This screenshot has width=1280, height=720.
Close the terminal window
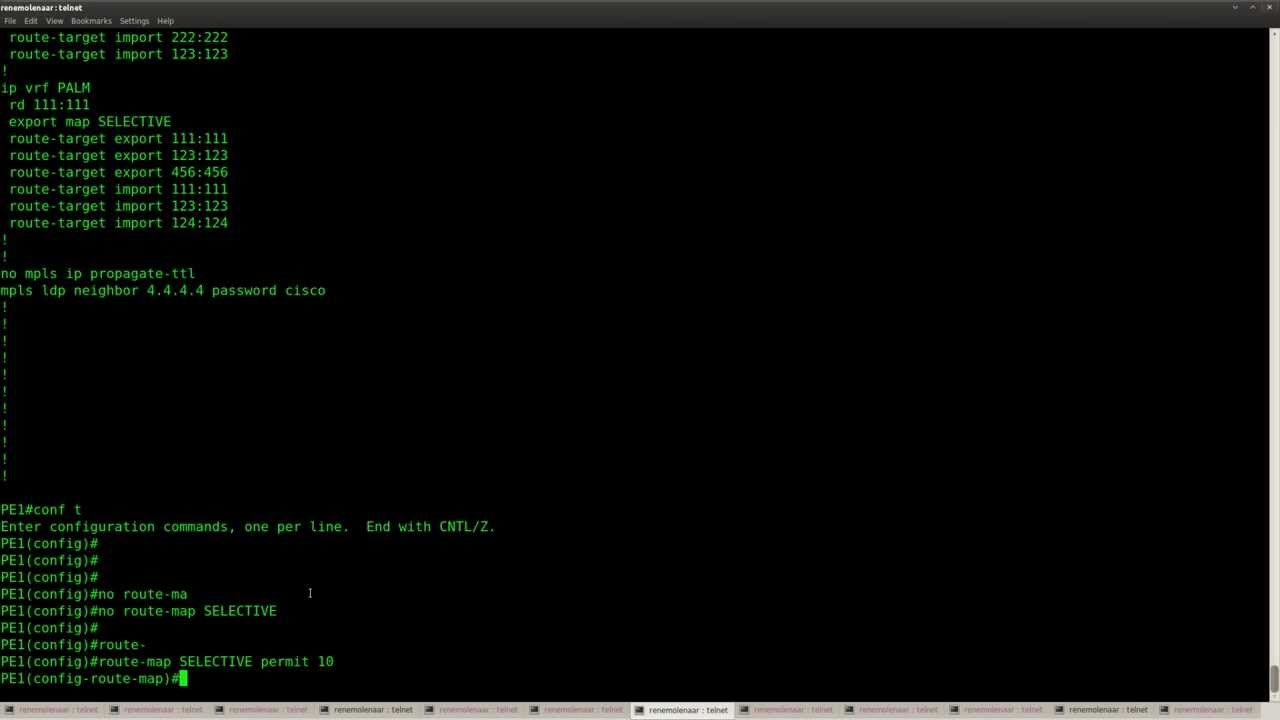pos(1270,7)
